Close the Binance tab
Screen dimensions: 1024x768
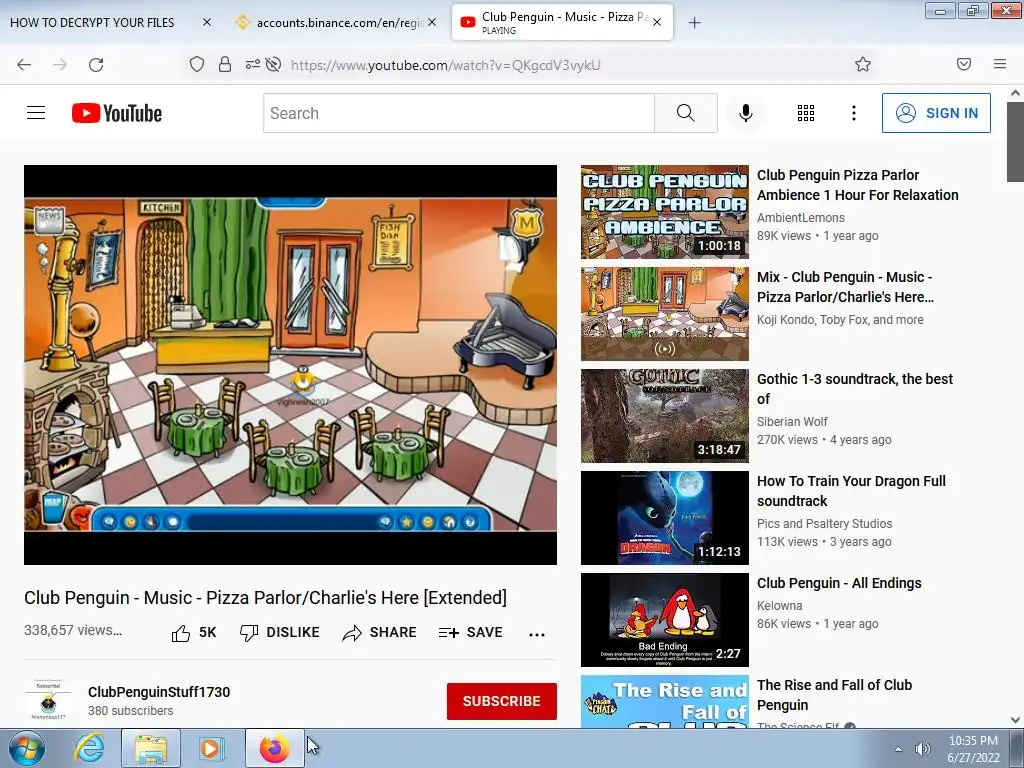click(x=432, y=22)
